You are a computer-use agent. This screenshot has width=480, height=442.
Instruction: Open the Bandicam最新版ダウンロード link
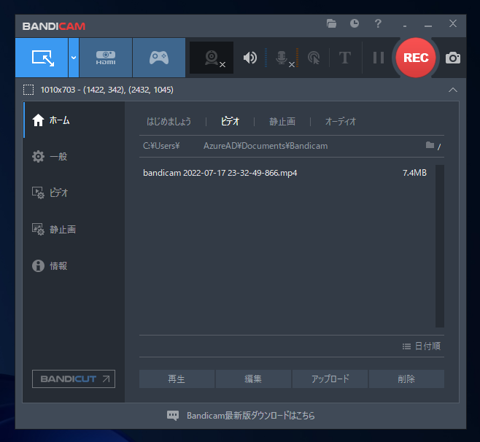[251, 416]
